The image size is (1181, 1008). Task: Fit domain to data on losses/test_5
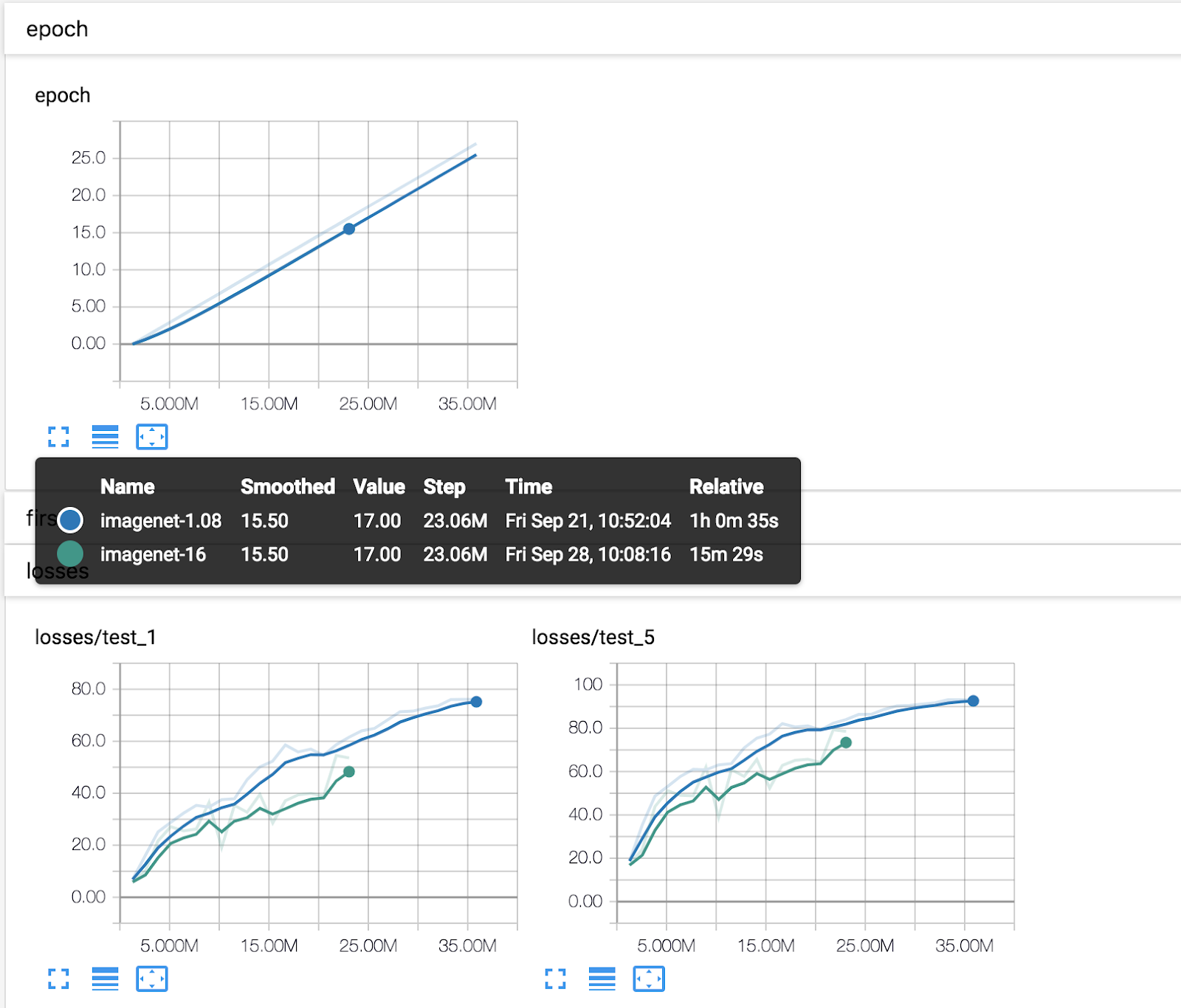pos(649,979)
